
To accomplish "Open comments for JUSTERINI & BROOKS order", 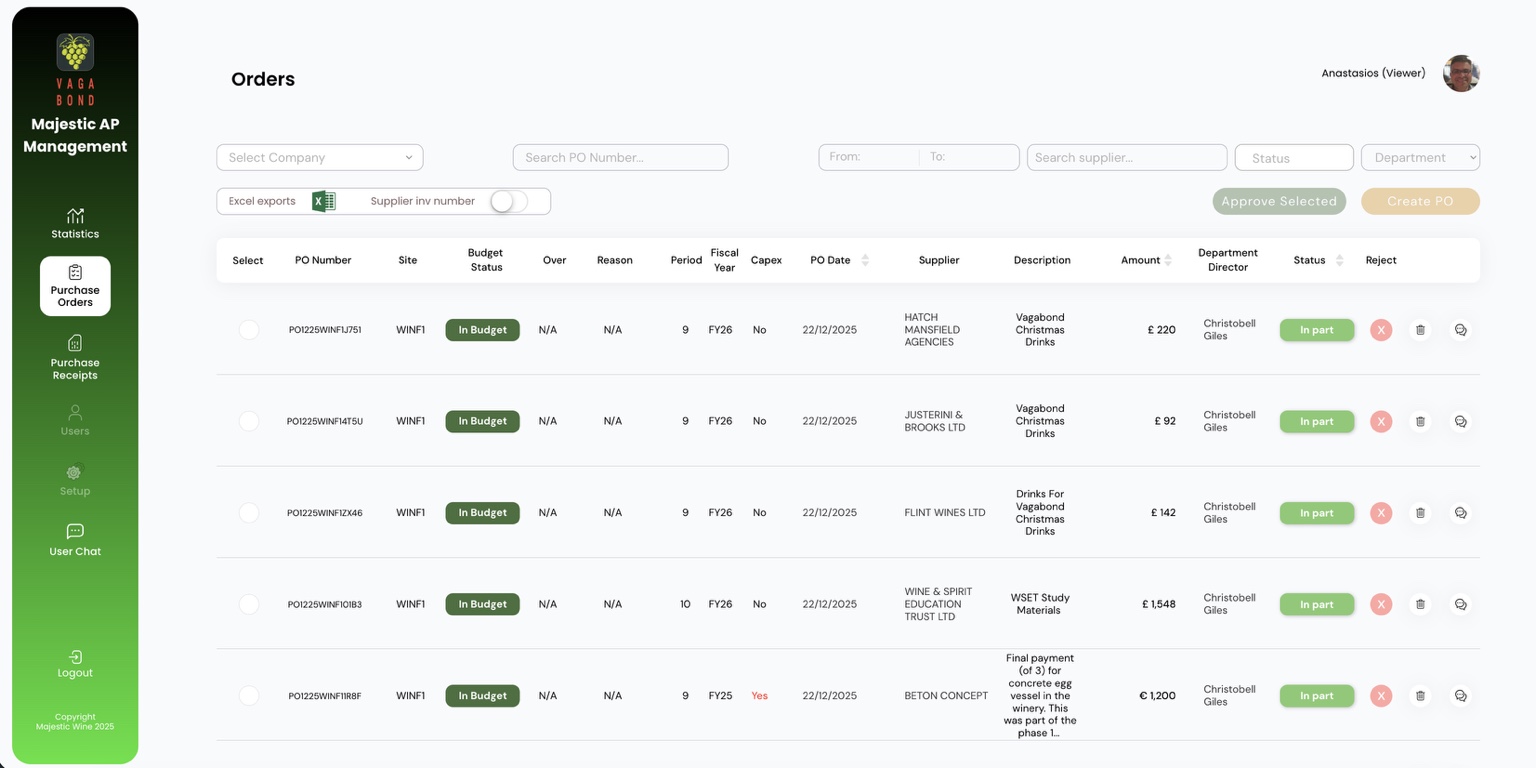I will pyautogui.click(x=1460, y=421).
